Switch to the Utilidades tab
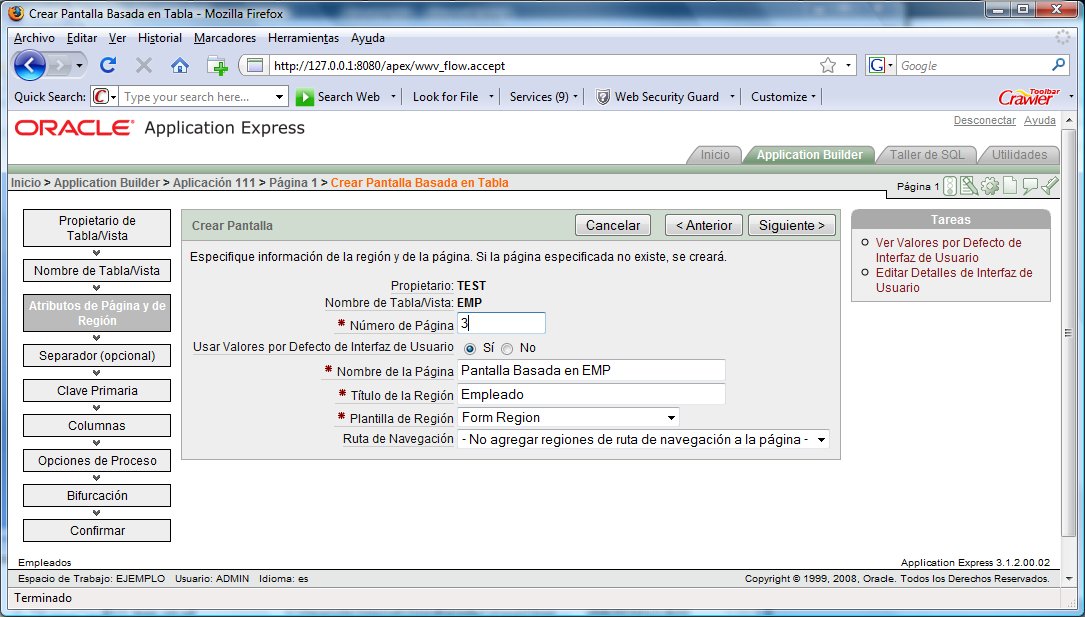1085x617 pixels. click(x=1019, y=155)
